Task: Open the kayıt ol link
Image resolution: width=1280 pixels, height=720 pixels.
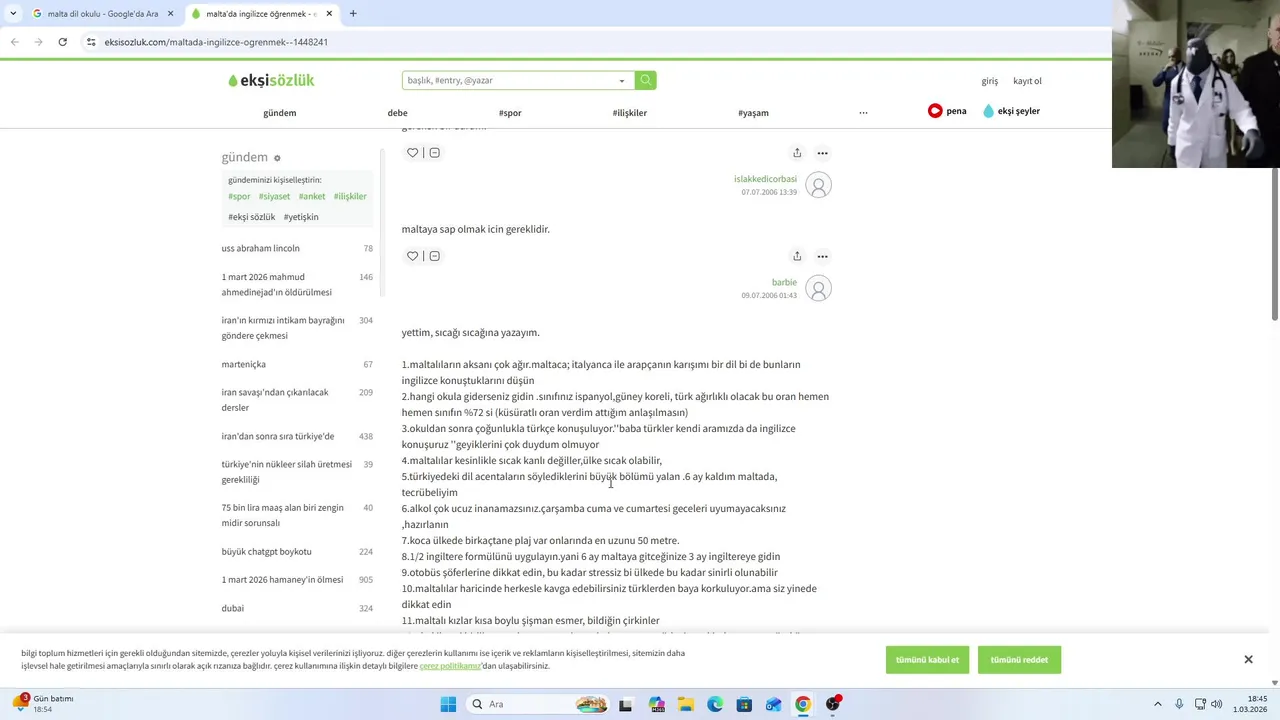Action: [x=1027, y=81]
